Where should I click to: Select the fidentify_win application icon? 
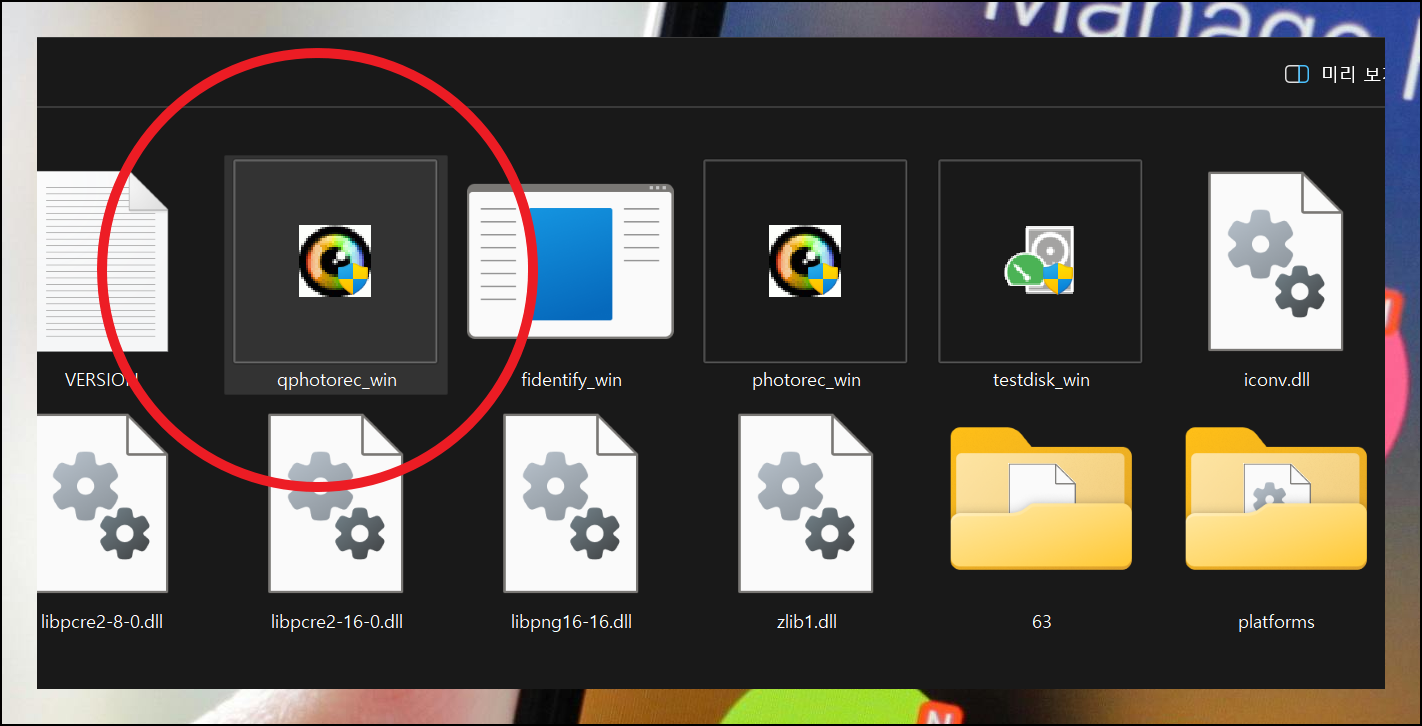(571, 261)
